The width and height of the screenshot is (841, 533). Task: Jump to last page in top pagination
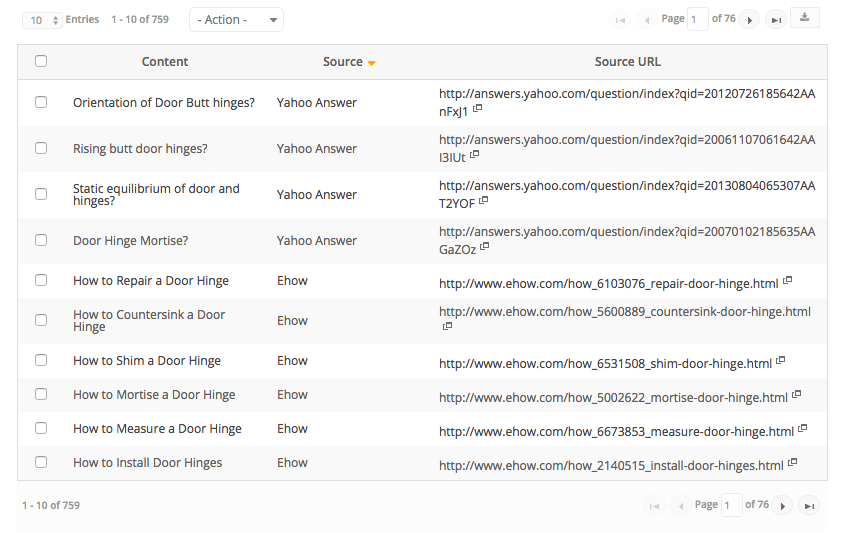click(x=776, y=20)
